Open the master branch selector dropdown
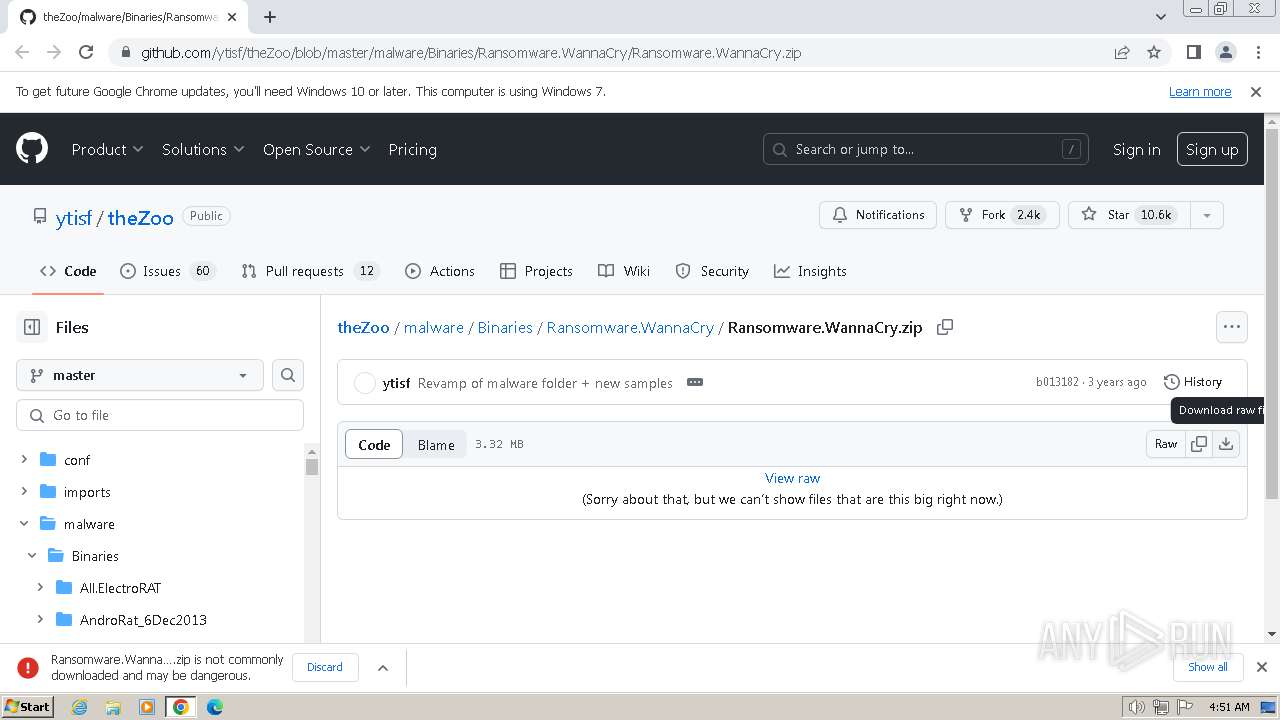The width and height of the screenshot is (1280, 720). click(140, 375)
